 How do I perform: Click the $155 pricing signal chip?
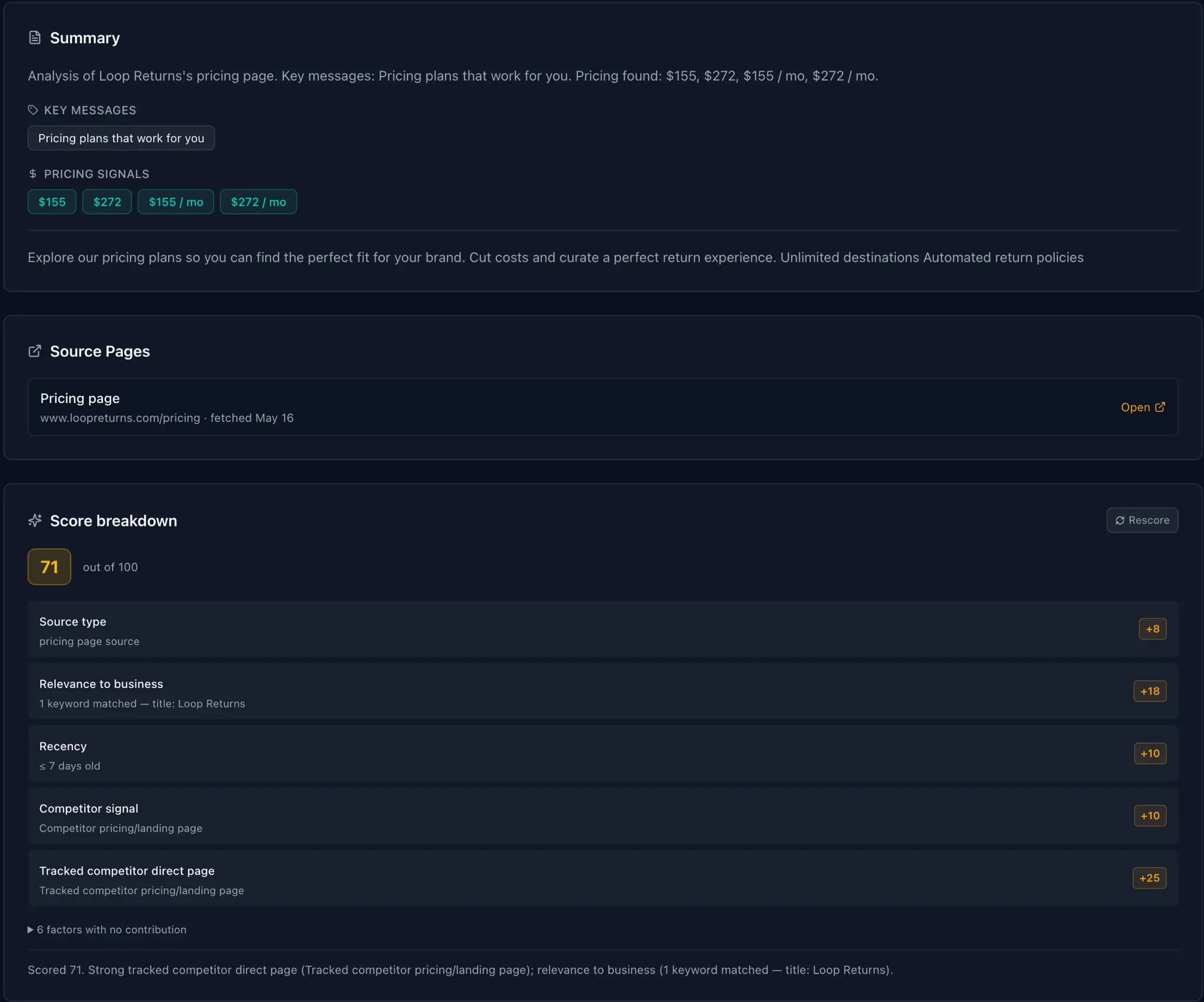tap(52, 202)
